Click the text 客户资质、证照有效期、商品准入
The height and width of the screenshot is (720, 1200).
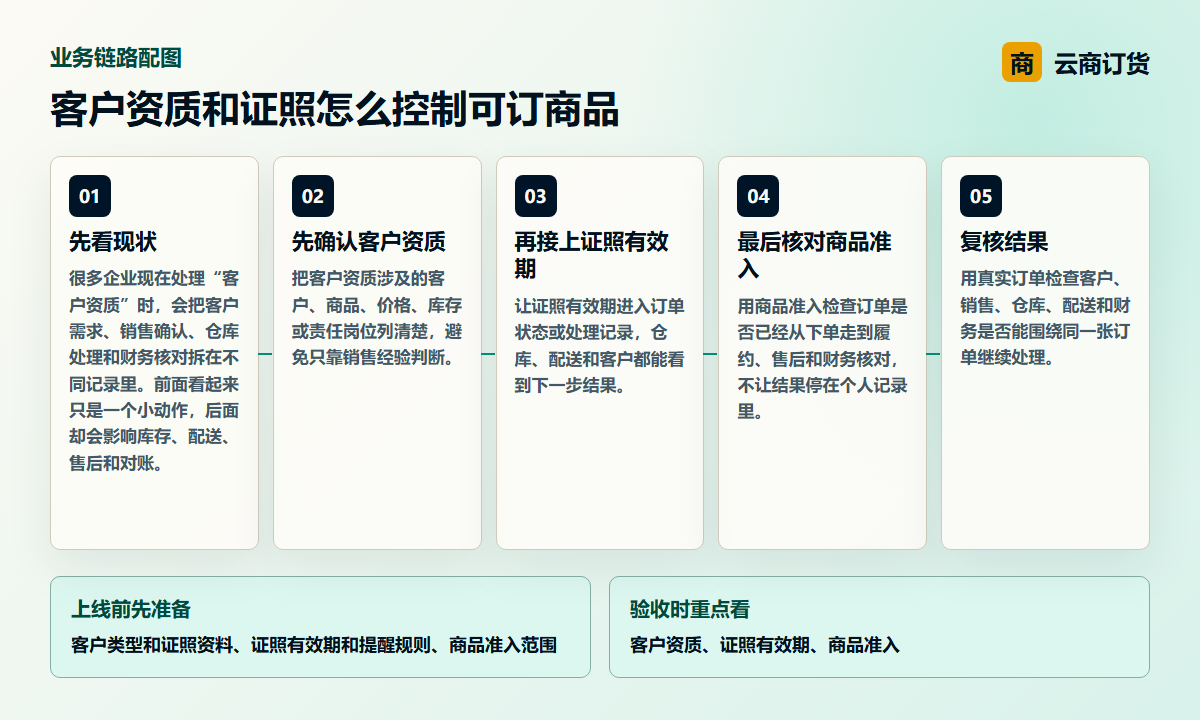click(765, 645)
